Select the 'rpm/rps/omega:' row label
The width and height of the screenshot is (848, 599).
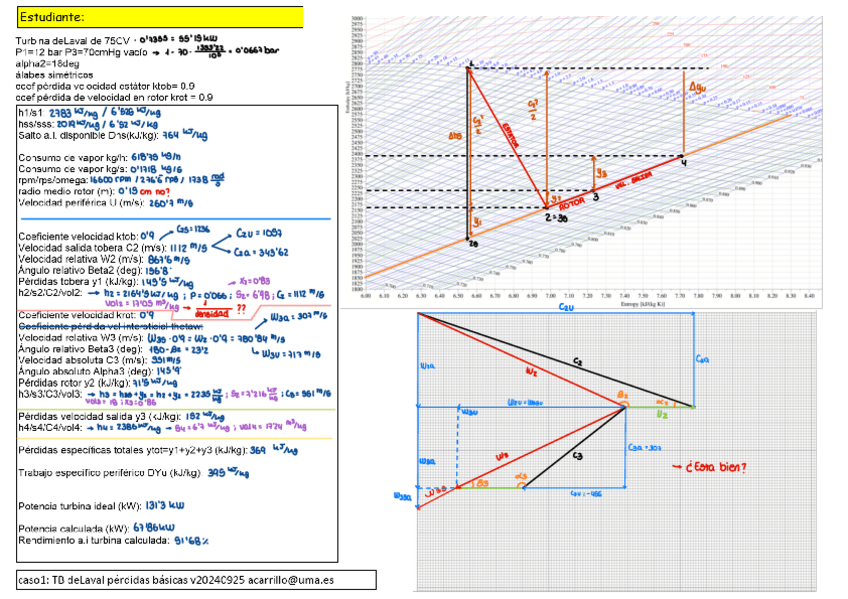(53, 181)
